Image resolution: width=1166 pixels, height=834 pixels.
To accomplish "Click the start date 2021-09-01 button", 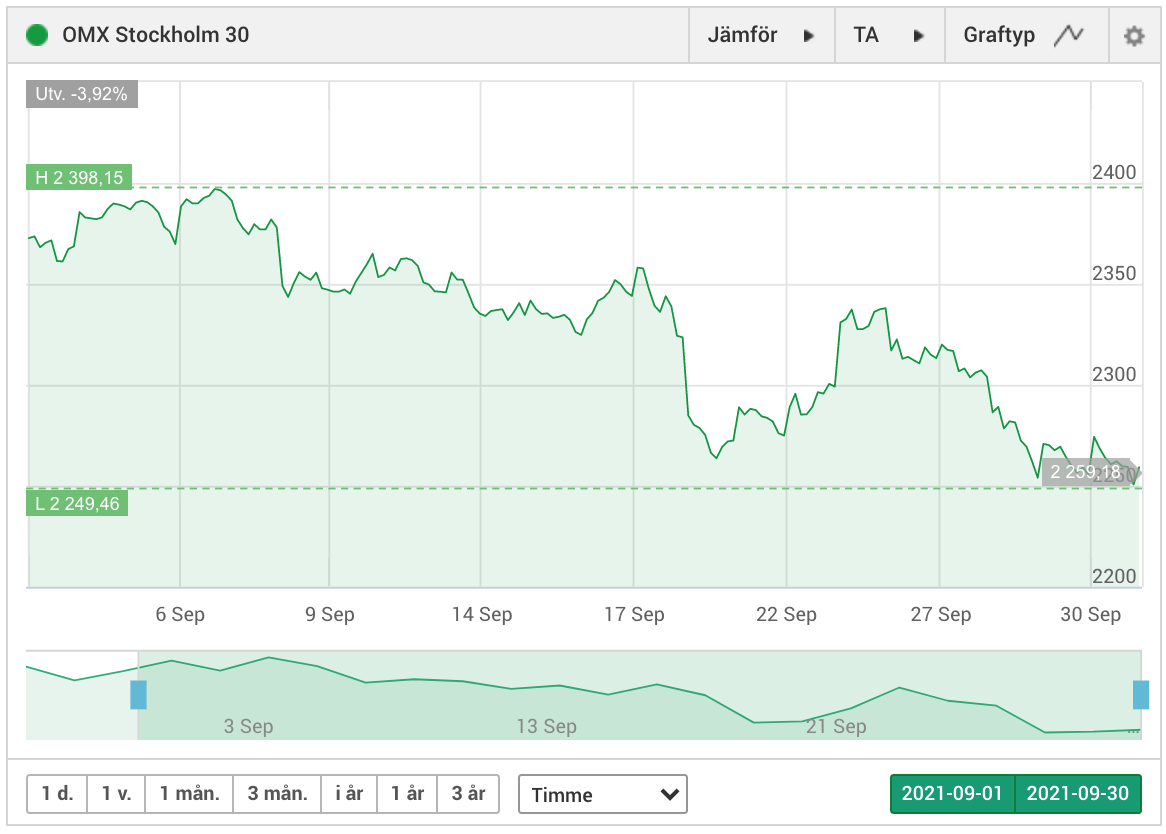I will tap(953, 794).
